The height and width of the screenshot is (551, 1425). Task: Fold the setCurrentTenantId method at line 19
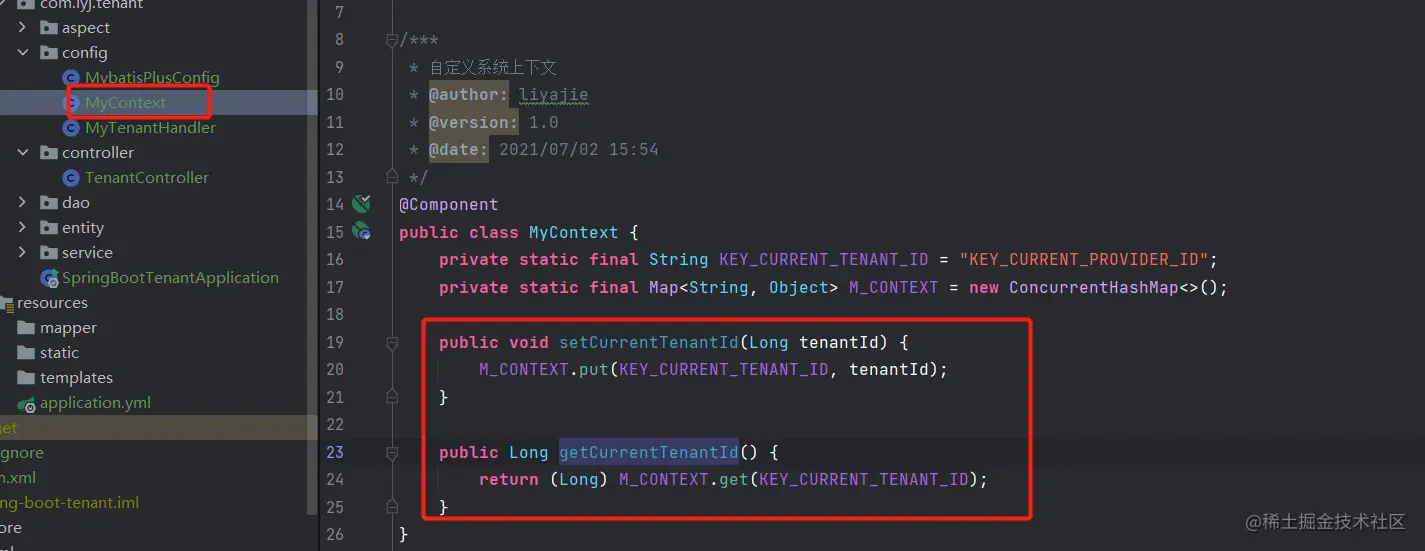pyautogui.click(x=392, y=343)
